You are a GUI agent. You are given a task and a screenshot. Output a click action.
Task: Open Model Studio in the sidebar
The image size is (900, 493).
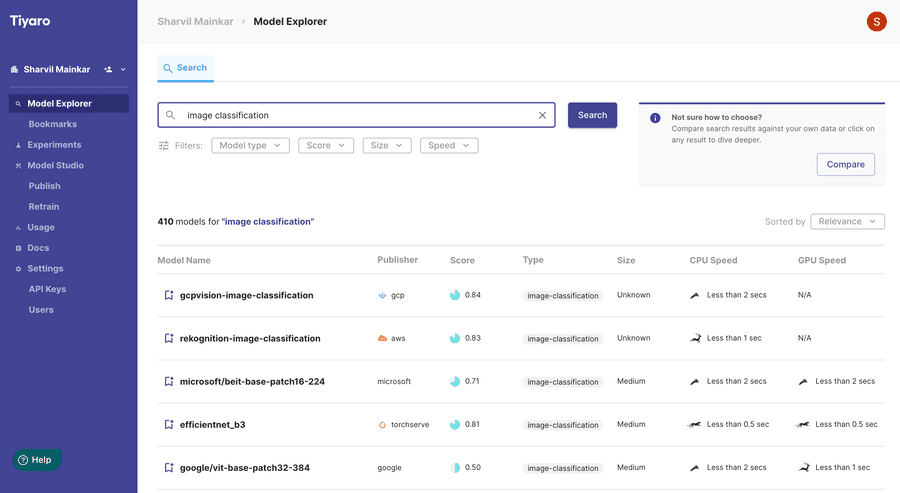pyautogui.click(x=56, y=165)
